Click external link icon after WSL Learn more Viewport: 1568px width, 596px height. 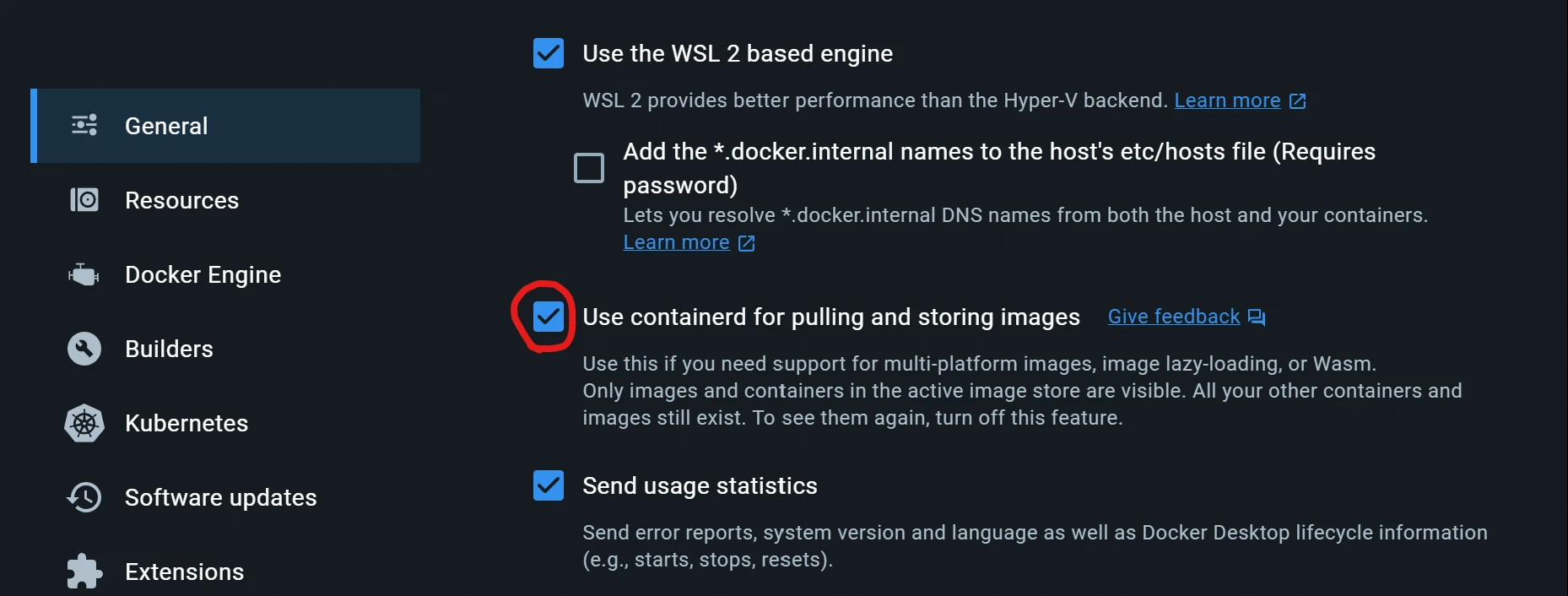tap(1298, 101)
